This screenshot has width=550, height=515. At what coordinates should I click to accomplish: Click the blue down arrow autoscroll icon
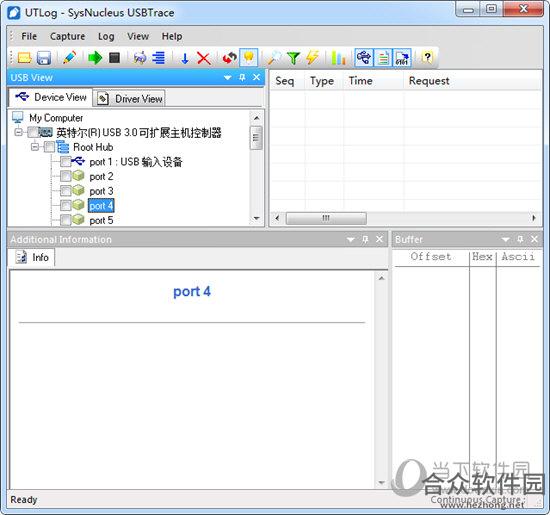click(185, 58)
